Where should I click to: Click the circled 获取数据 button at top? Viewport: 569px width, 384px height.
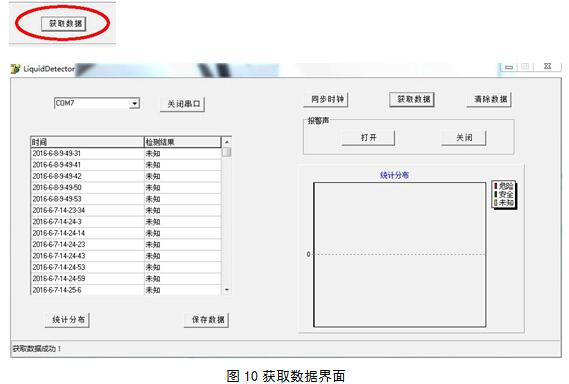(x=64, y=24)
